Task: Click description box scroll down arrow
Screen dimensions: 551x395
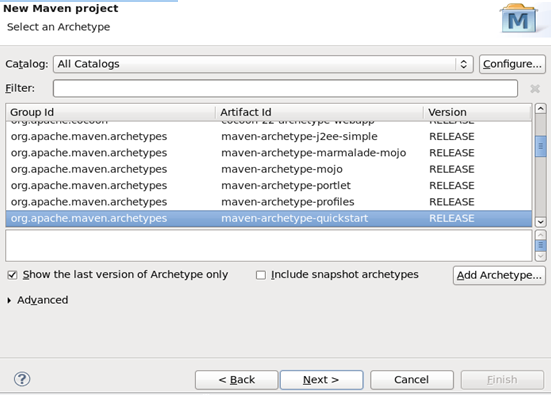Action: tap(540, 257)
